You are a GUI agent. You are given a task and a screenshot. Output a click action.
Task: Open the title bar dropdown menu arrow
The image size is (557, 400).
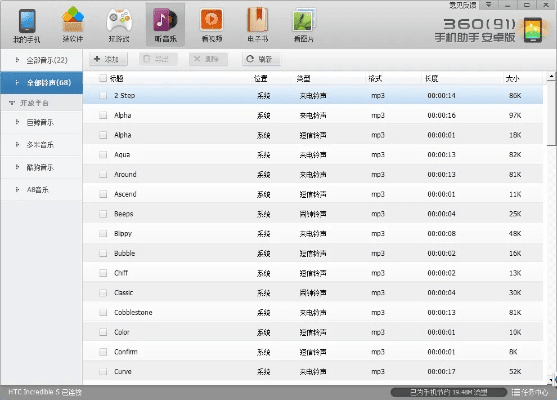pyautogui.click(x=489, y=5)
